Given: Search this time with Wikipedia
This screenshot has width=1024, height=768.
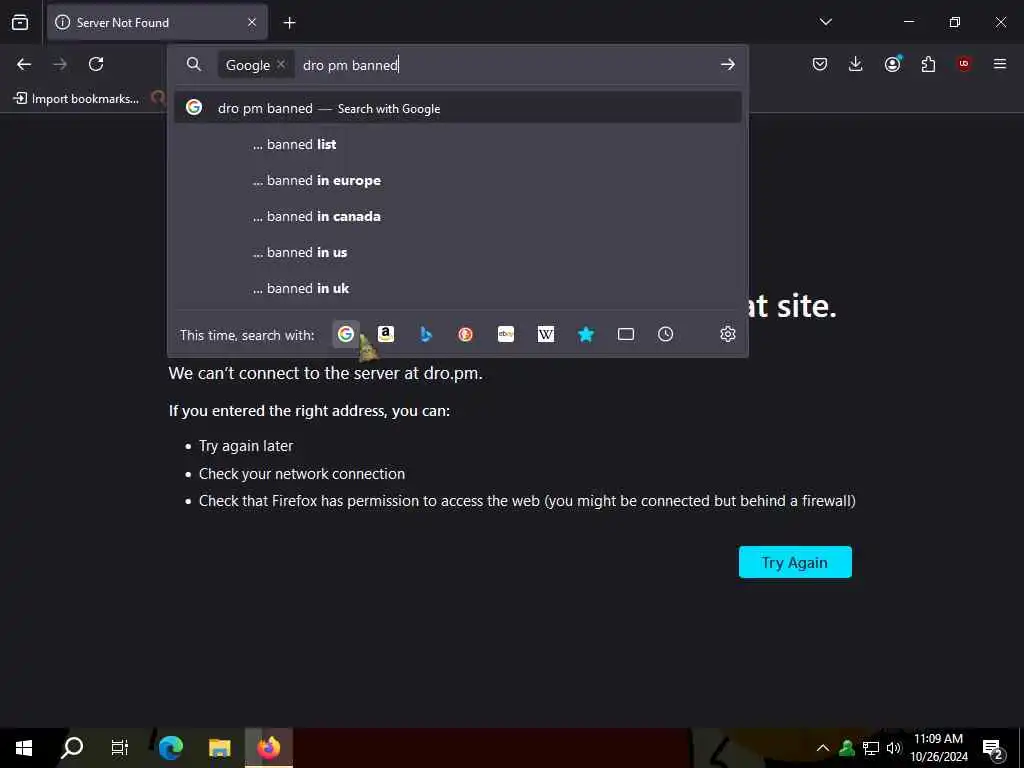Looking at the screenshot, I should [x=546, y=334].
